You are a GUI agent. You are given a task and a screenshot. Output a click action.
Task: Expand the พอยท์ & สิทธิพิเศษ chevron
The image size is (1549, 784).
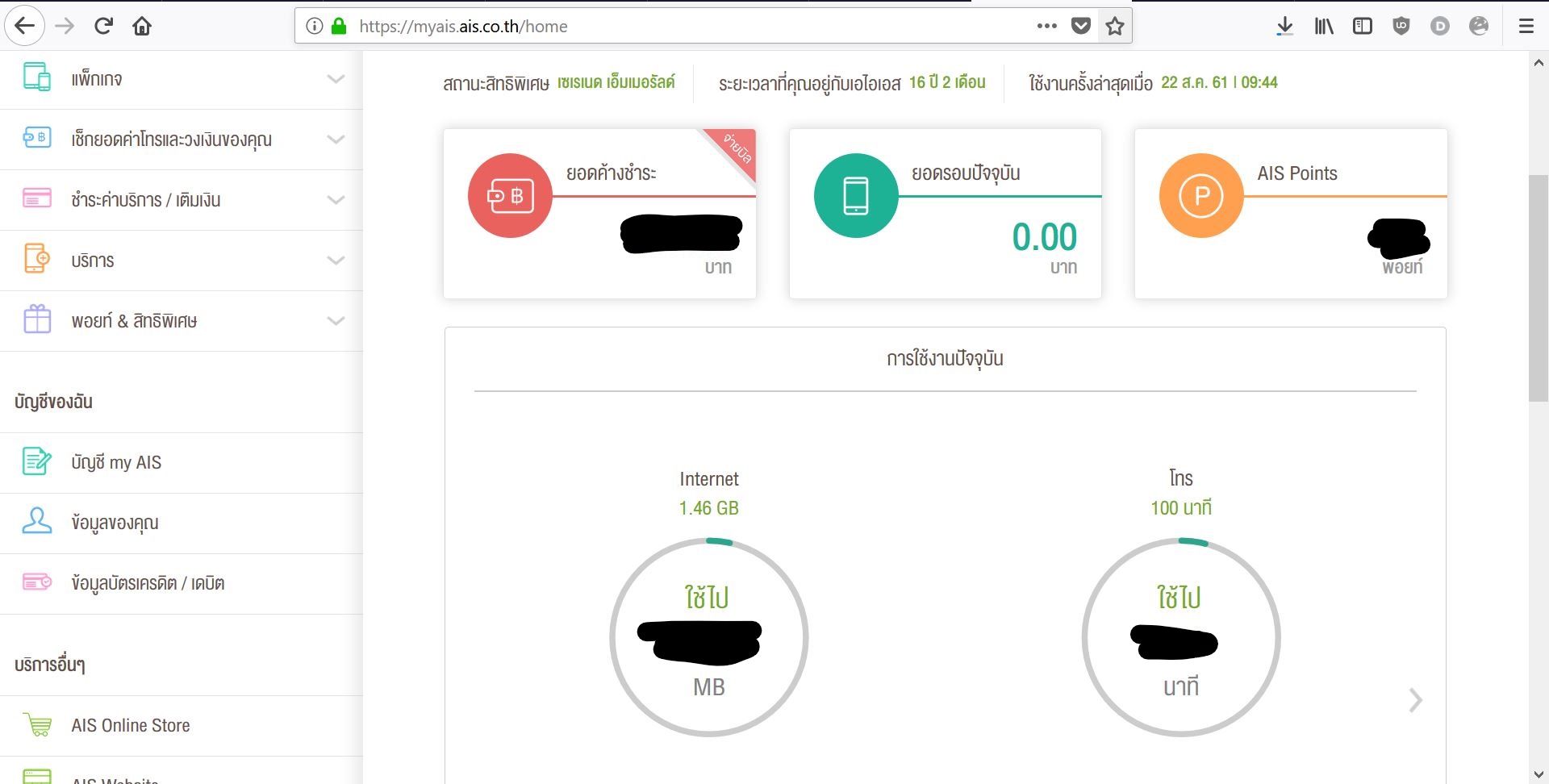[336, 321]
